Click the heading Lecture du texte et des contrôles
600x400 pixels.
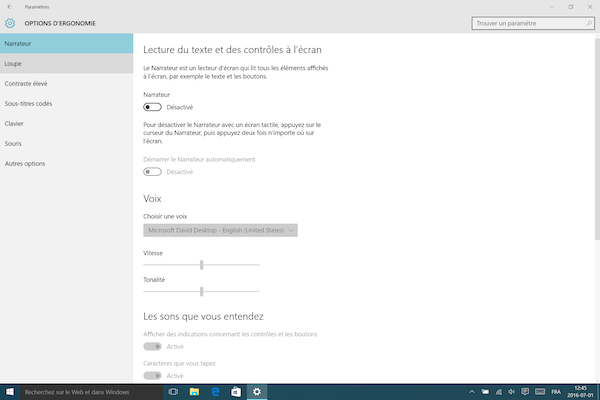point(232,50)
